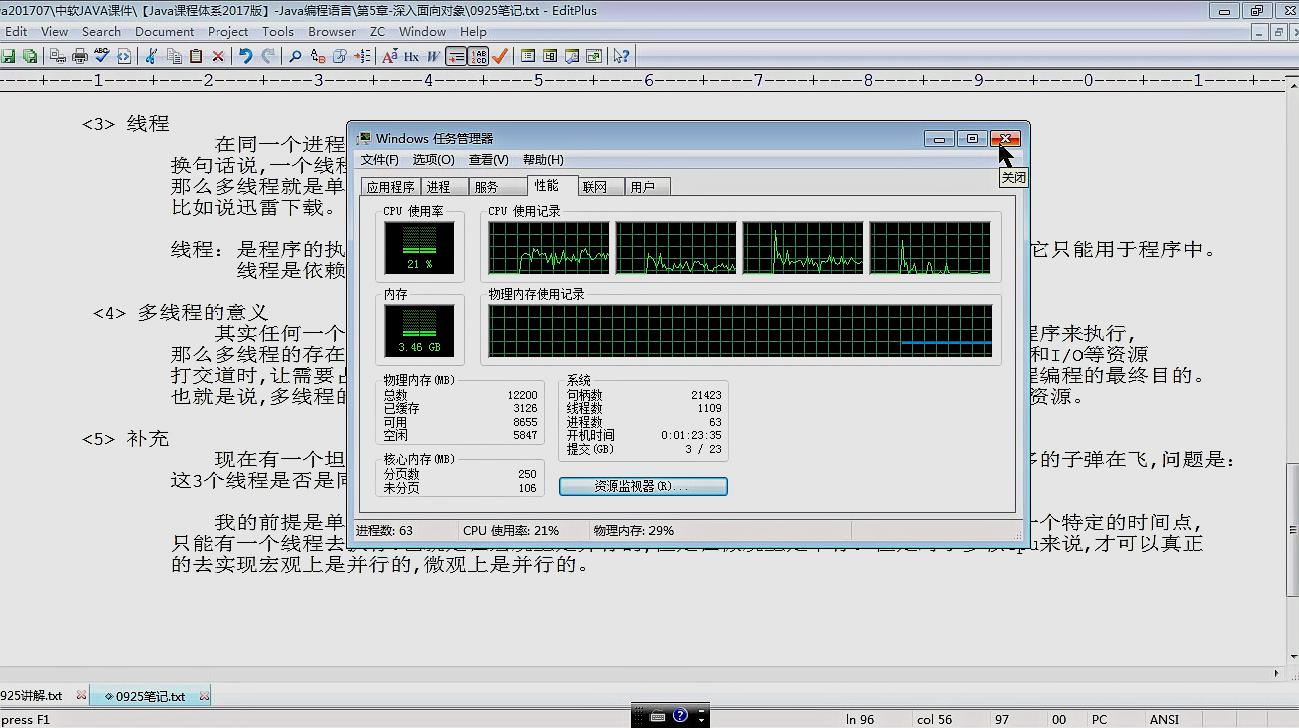This screenshot has height=728, width=1299.
Task: Open the Project menu
Action: 228,32
